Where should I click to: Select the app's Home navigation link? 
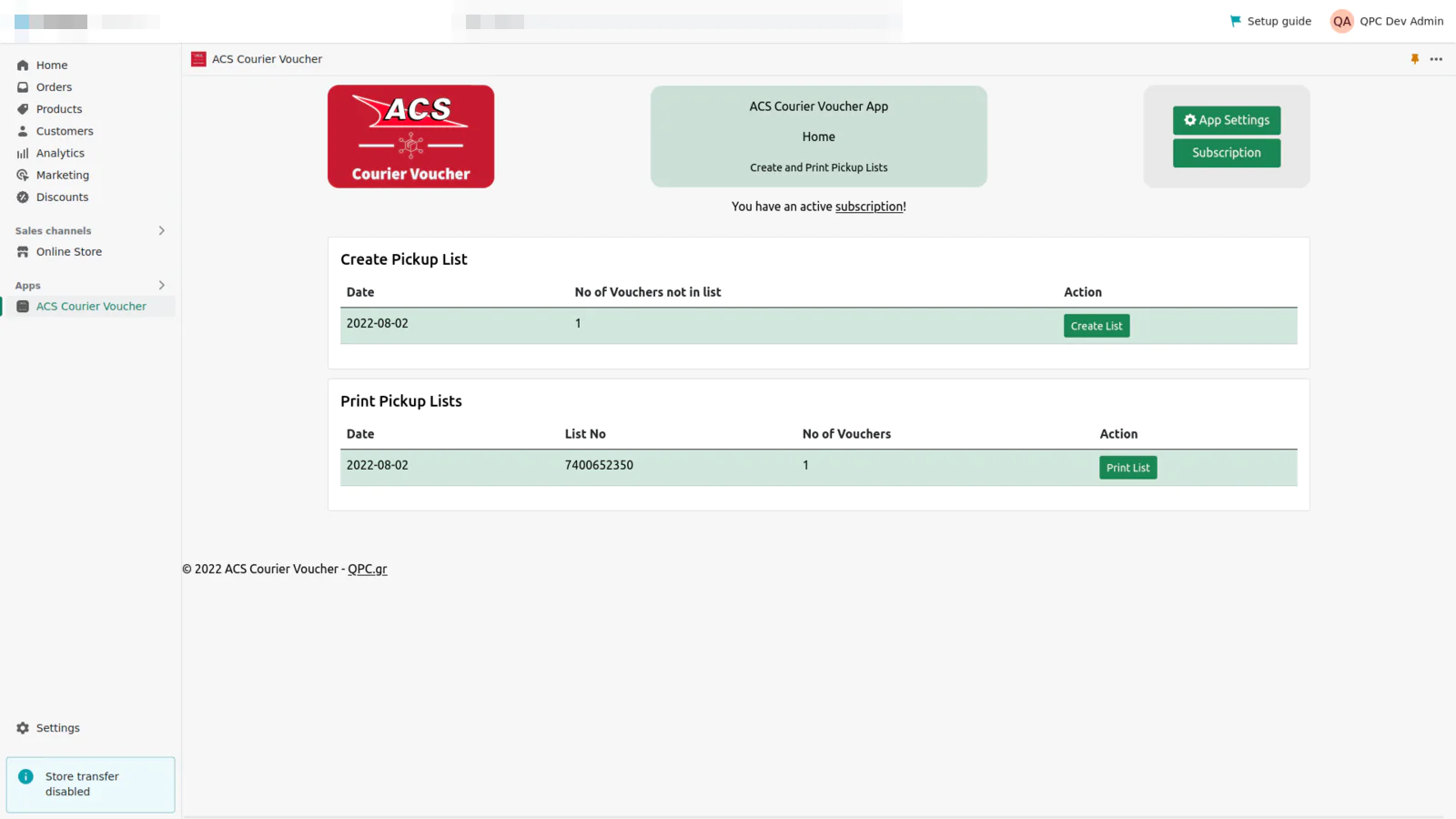pos(818,136)
